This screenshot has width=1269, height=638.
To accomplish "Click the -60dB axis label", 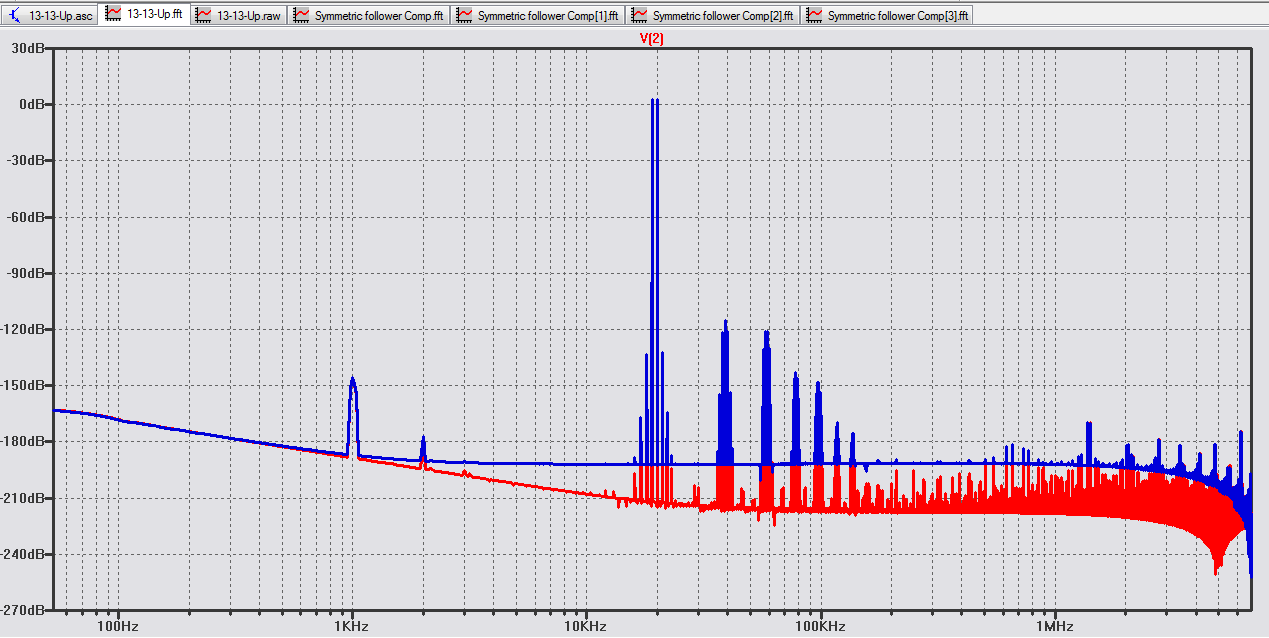I will pos(27,216).
